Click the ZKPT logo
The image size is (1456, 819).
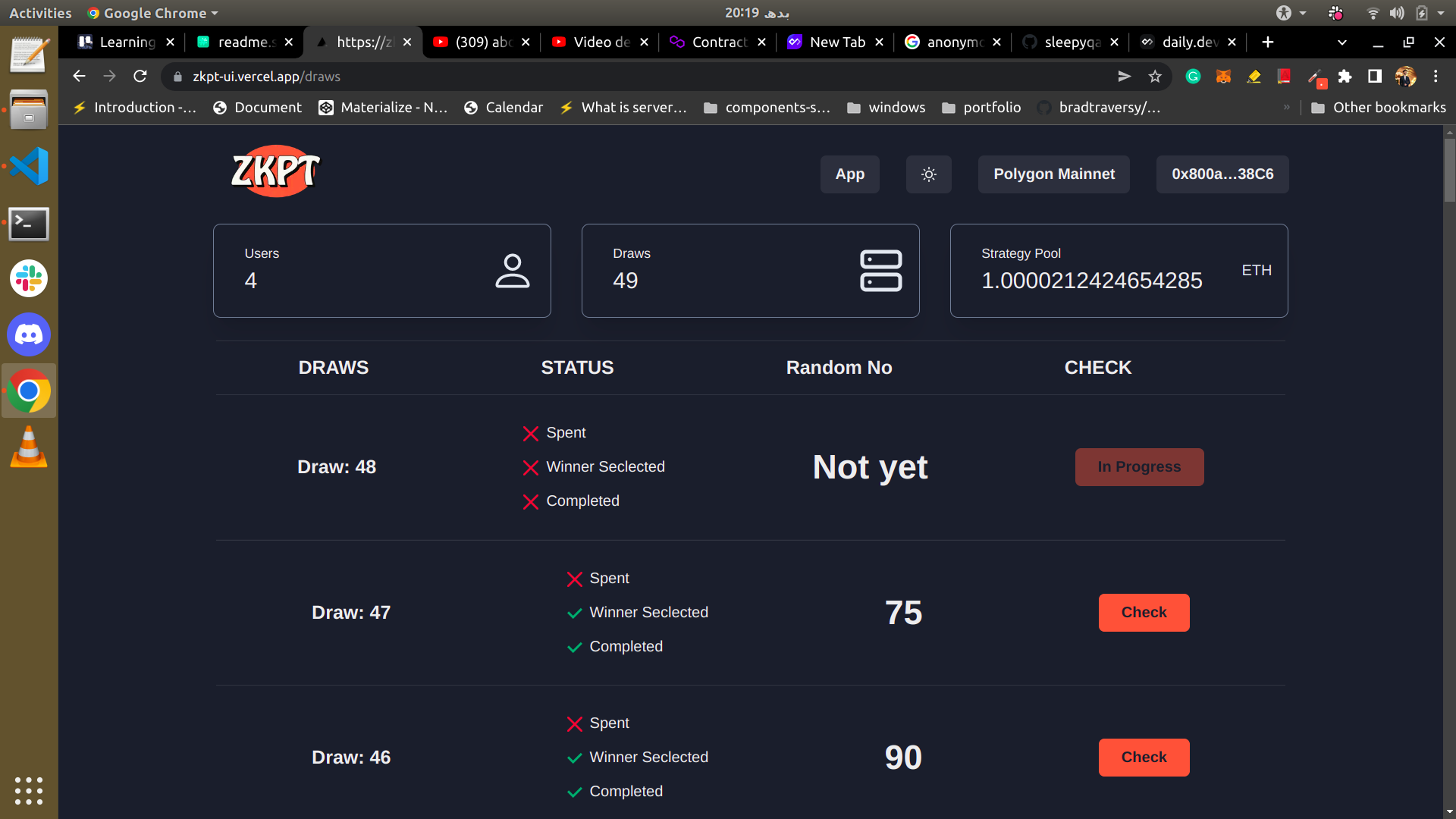pos(275,171)
